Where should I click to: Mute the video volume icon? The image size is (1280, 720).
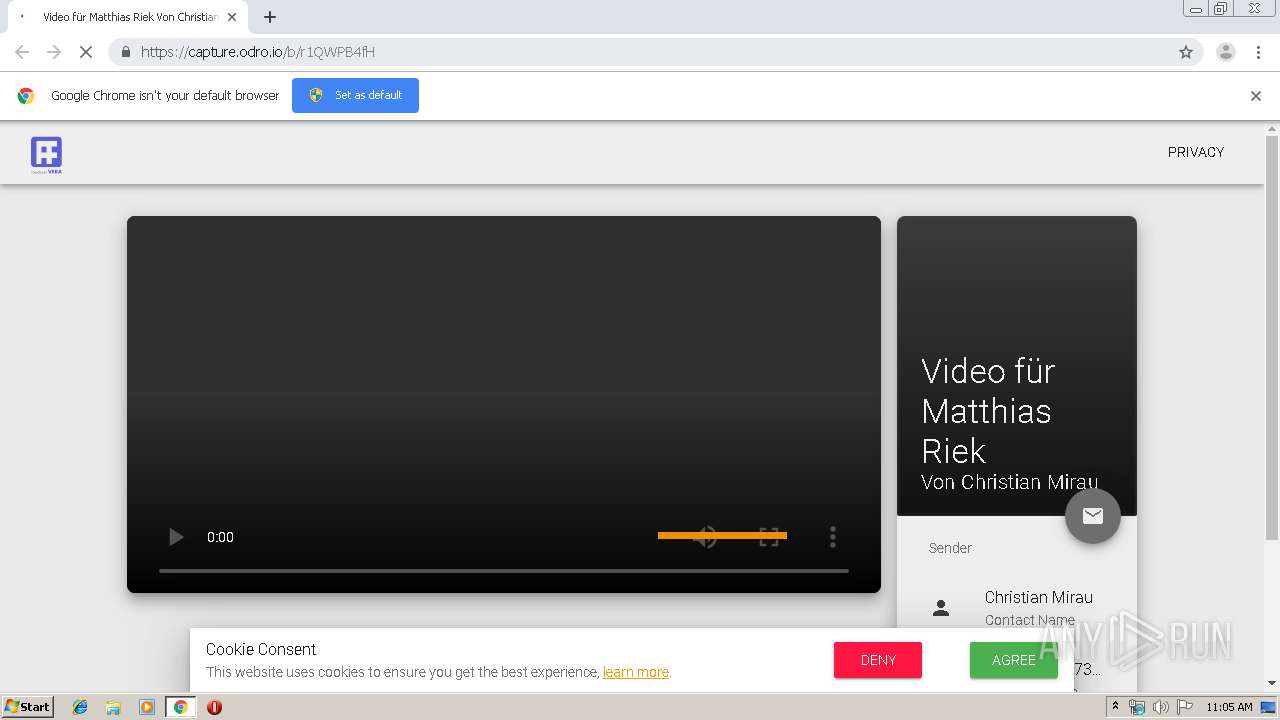coord(705,537)
